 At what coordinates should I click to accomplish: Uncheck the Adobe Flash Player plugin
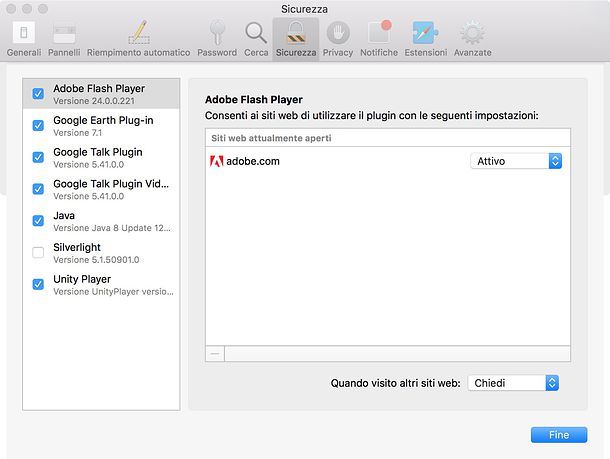coord(38,94)
